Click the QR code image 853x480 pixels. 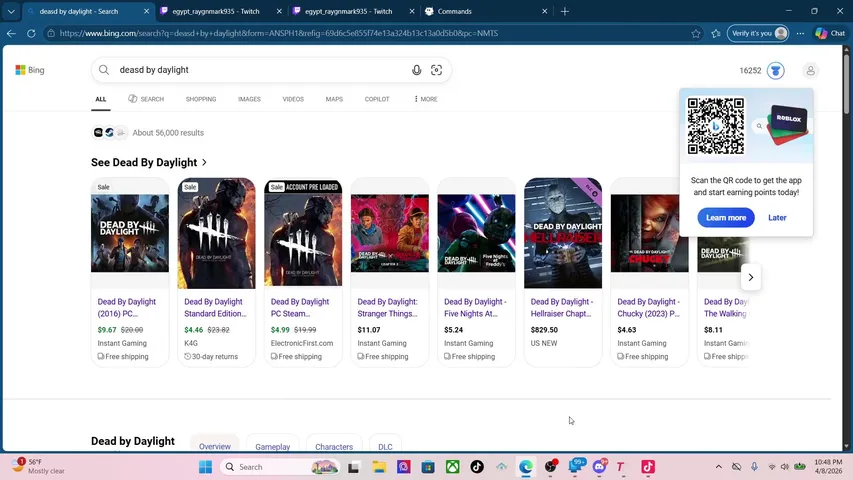[715, 126]
